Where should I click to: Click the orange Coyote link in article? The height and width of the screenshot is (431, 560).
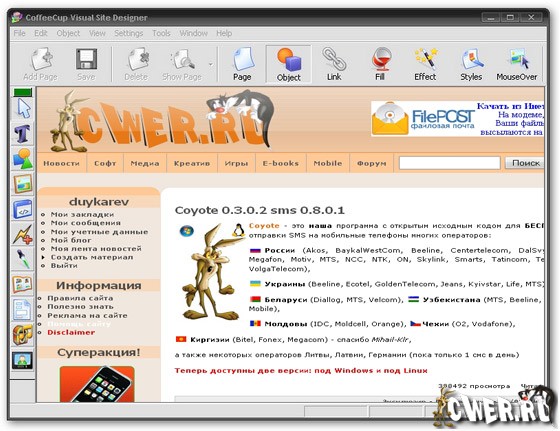(264, 226)
